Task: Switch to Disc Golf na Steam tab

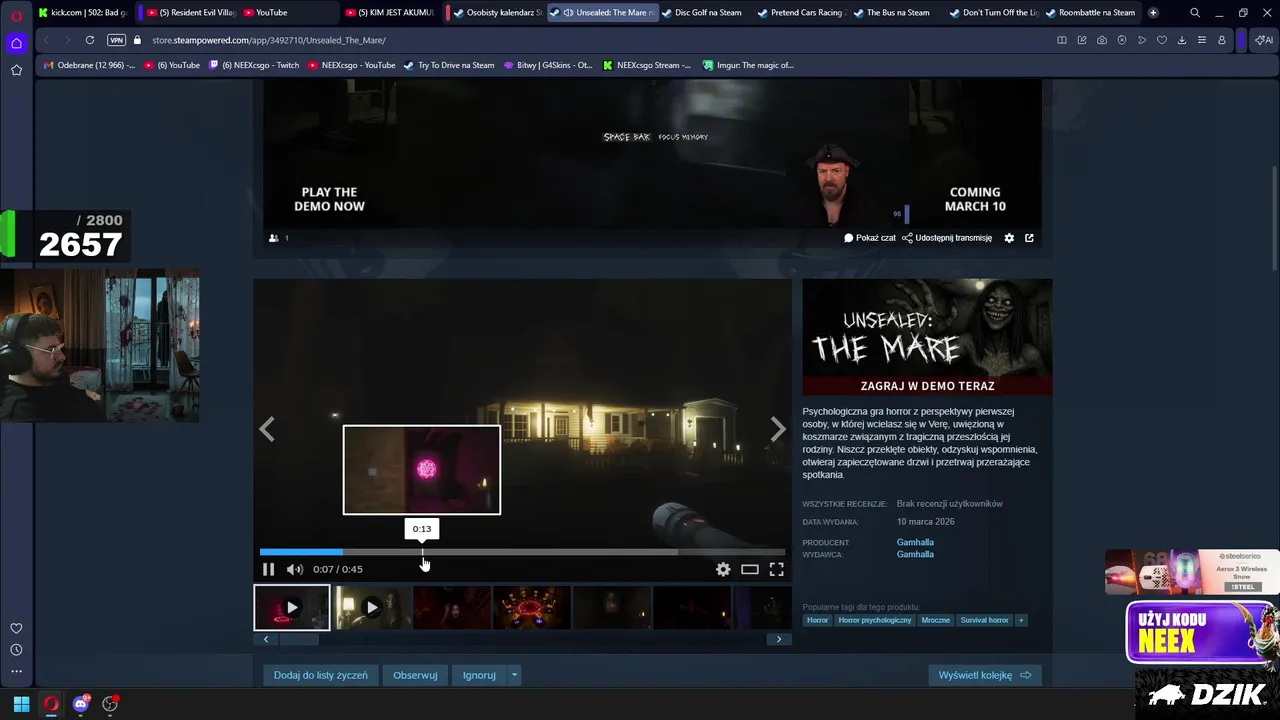Action: [x=700, y=13]
